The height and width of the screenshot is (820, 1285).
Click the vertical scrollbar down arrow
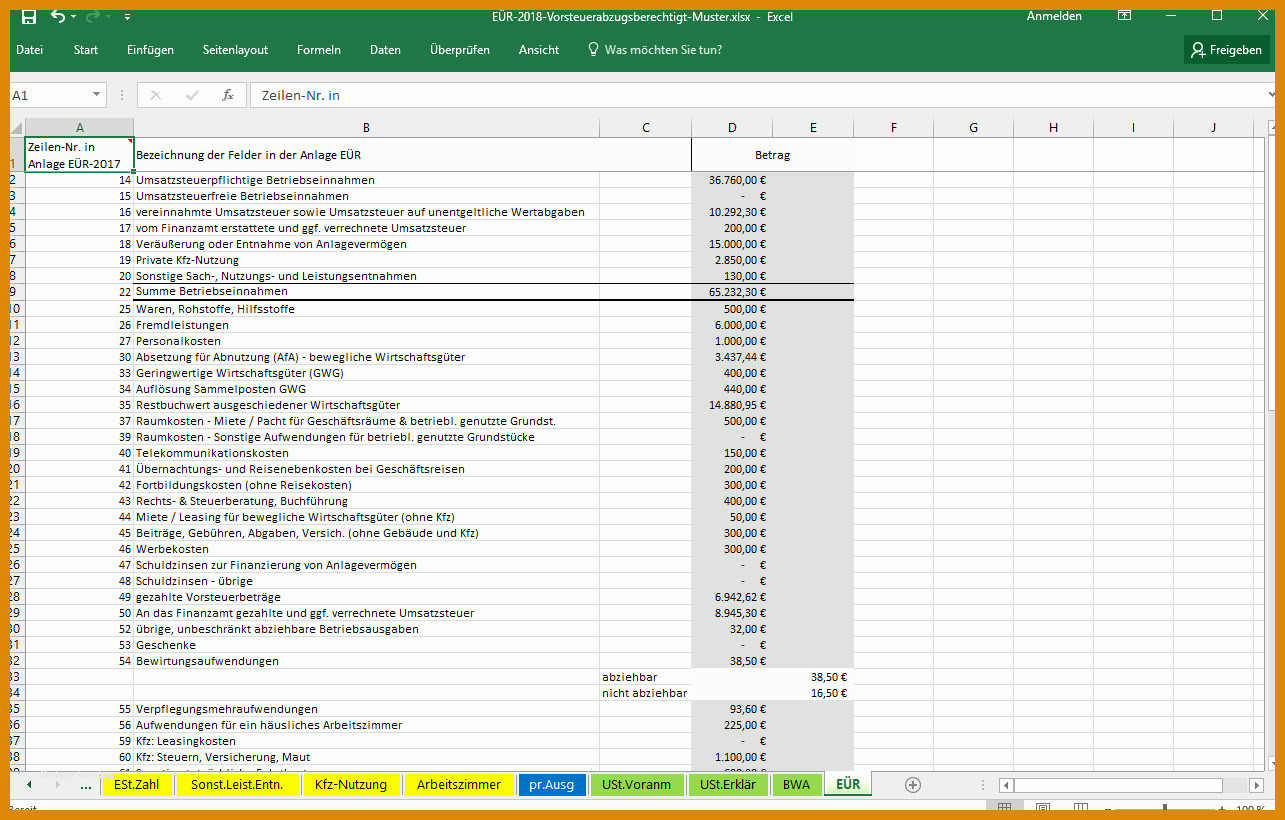pyautogui.click(x=1273, y=765)
